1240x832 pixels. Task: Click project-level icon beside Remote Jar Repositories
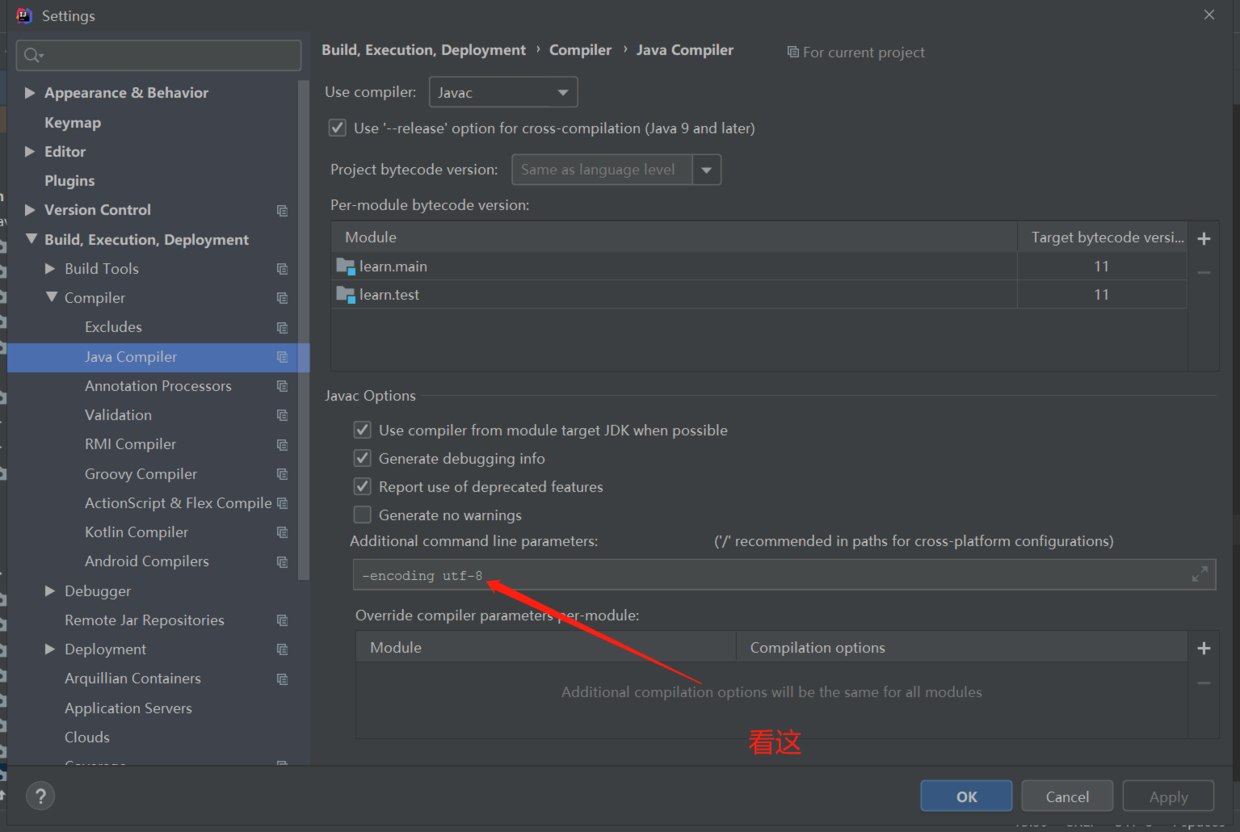tap(282, 620)
